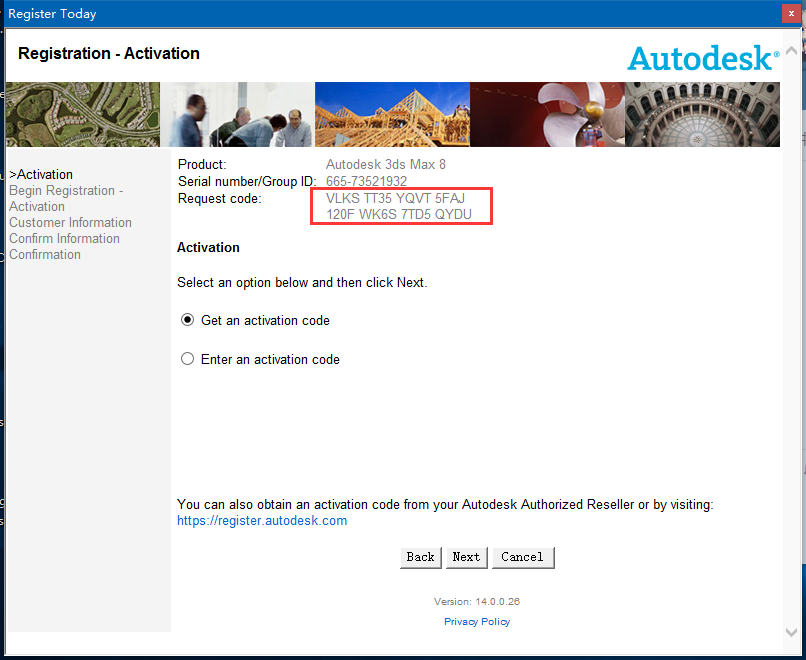
Task: Select the Customer Information sidebar step
Action: (x=70, y=223)
